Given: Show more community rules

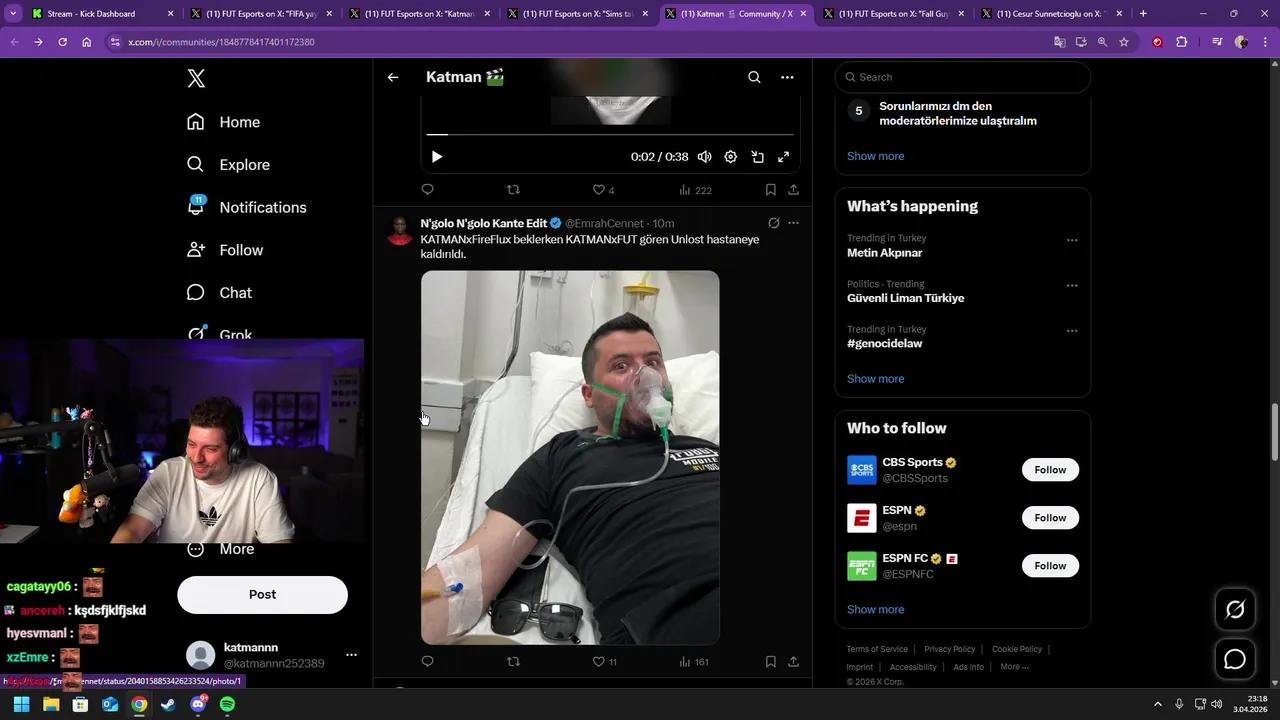Looking at the screenshot, I should pyautogui.click(x=875, y=156).
